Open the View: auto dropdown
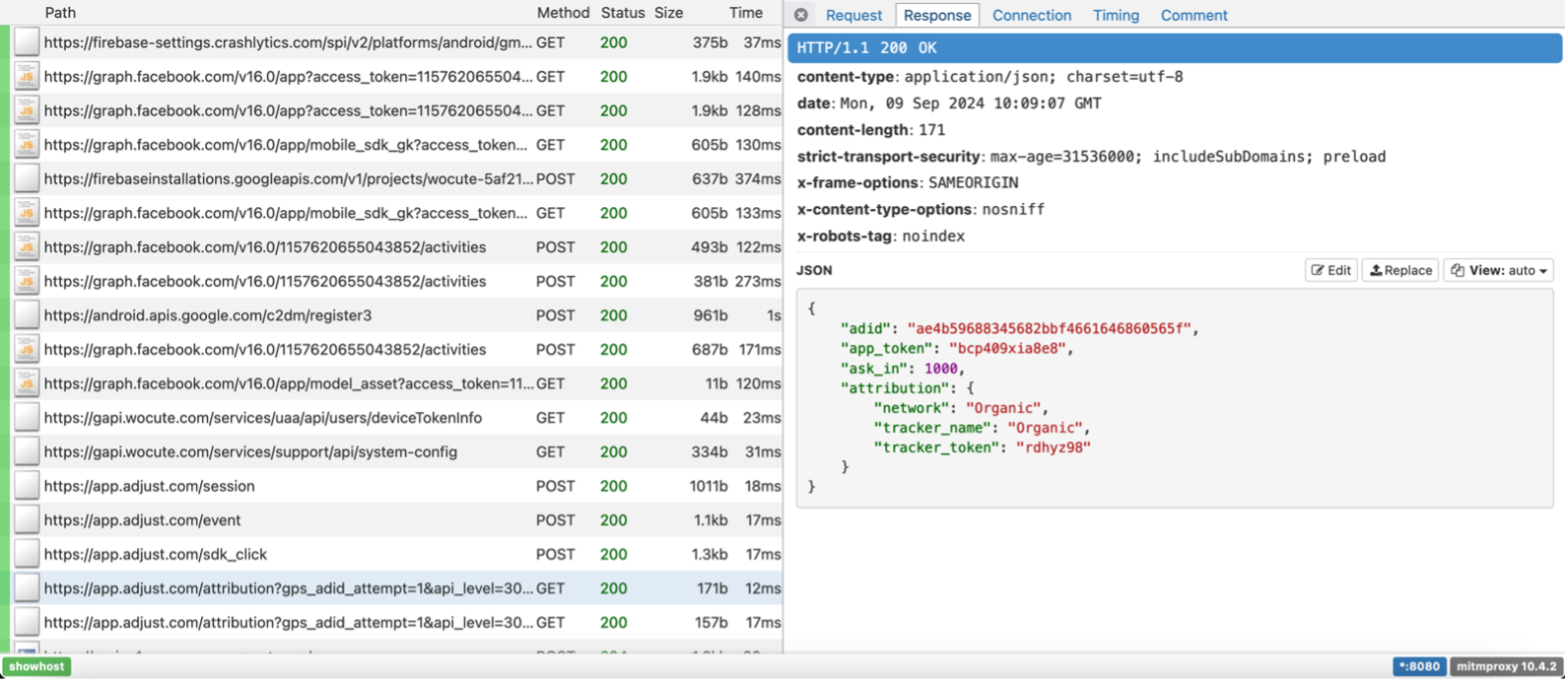This screenshot has width=1568, height=683. (1498, 270)
